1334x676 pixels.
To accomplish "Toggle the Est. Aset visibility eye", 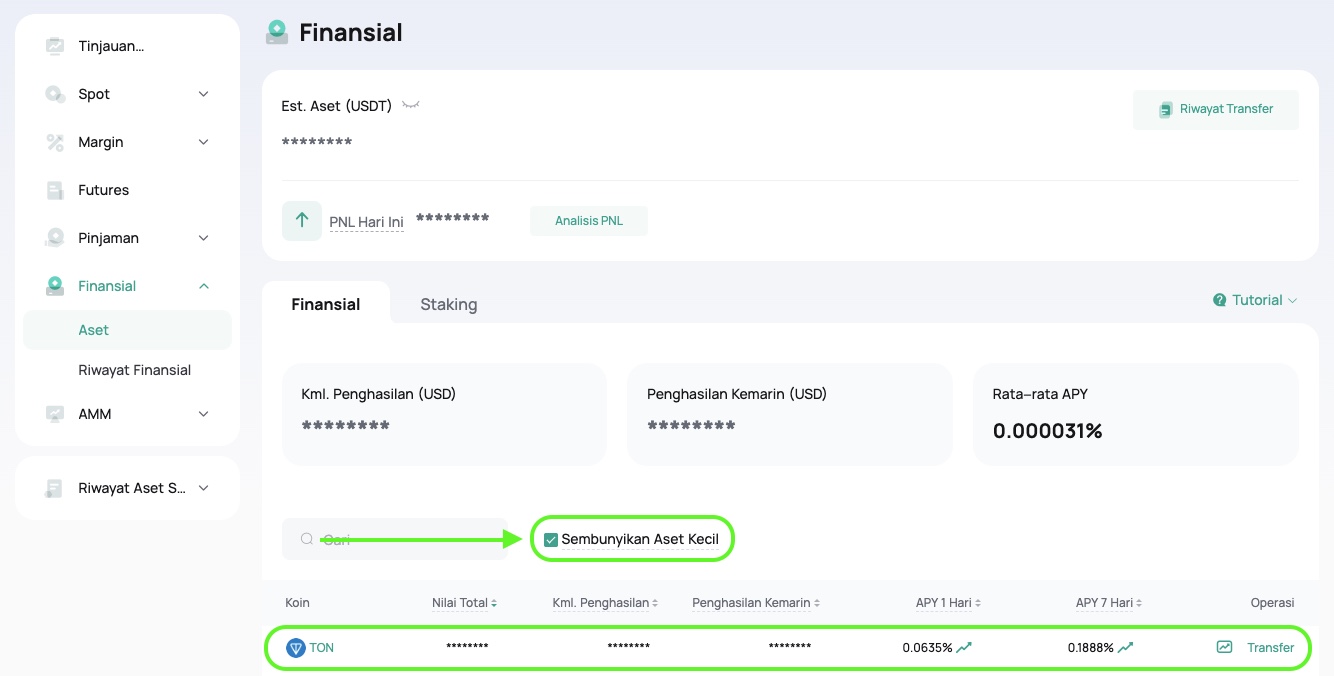I will click(x=410, y=105).
